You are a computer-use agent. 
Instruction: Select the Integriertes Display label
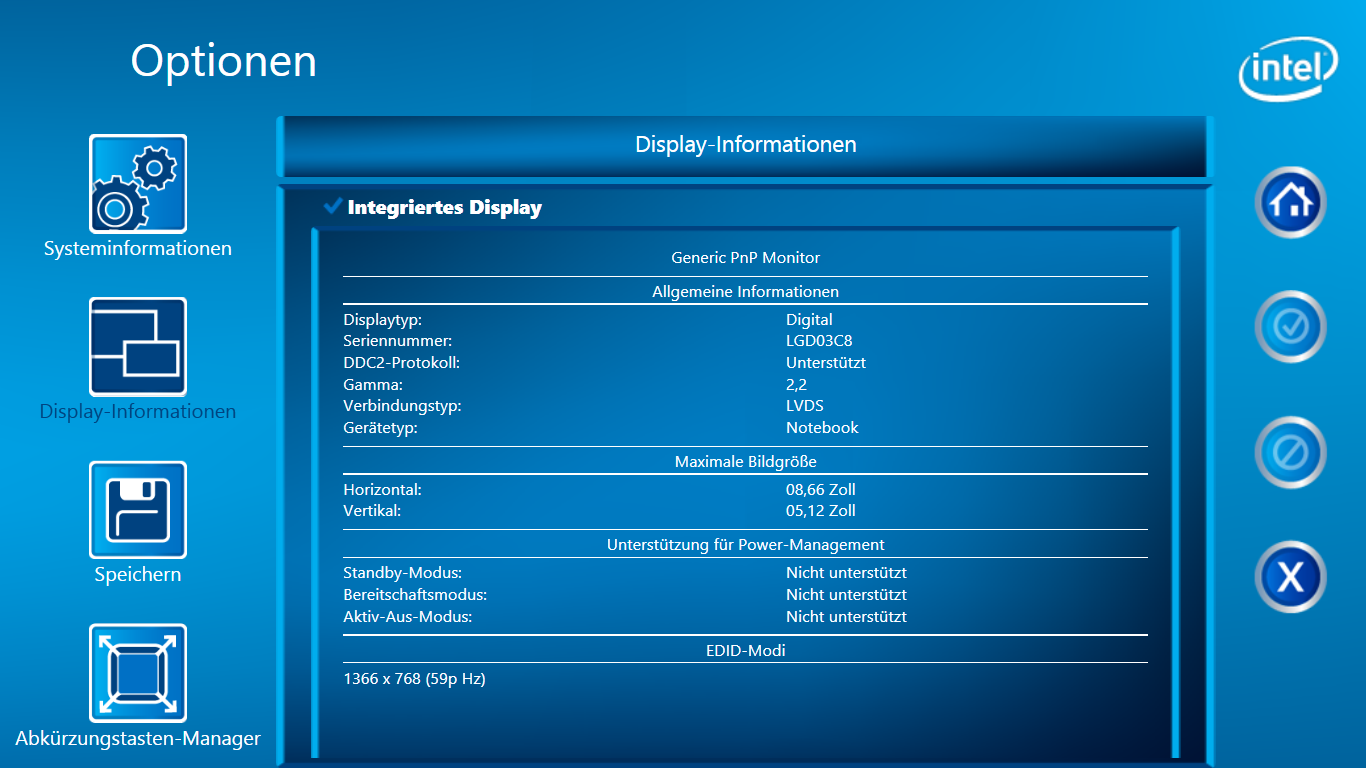[x=444, y=208]
